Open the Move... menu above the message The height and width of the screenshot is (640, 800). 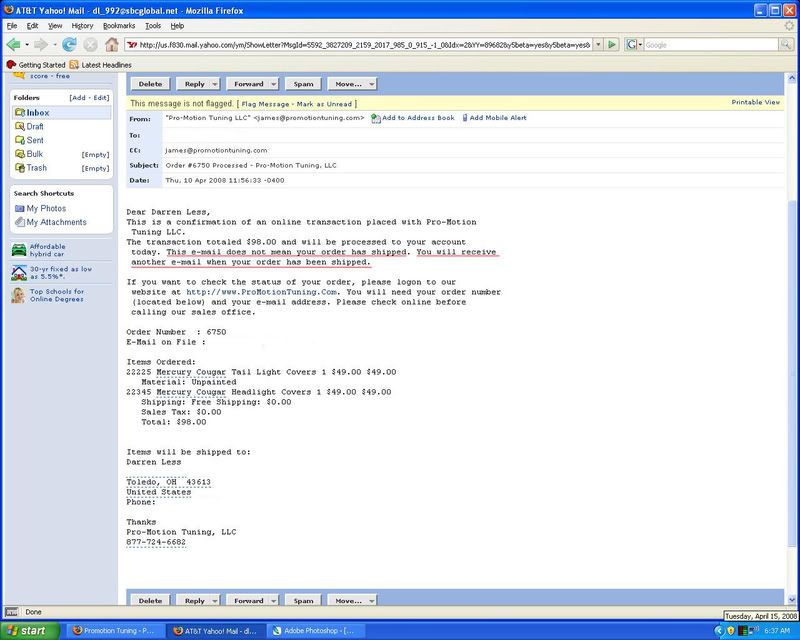(352, 84)
